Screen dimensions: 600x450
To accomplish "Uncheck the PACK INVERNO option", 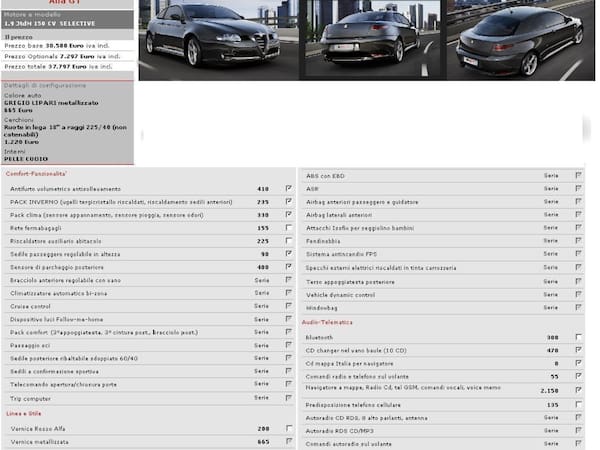I will point(289,201).
